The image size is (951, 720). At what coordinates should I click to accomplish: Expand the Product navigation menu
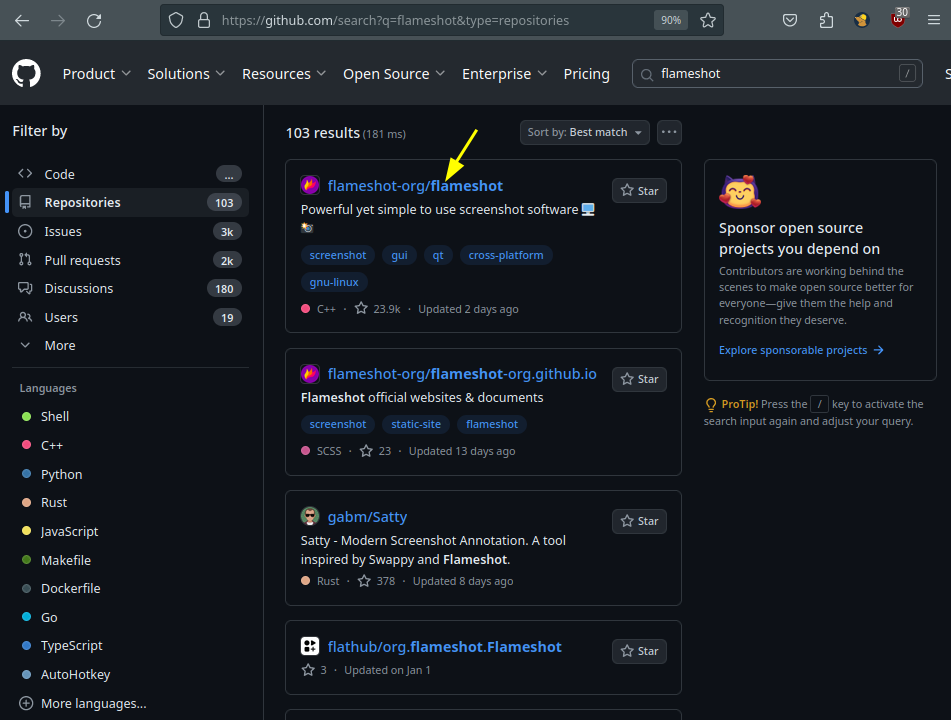click(96, 74)
